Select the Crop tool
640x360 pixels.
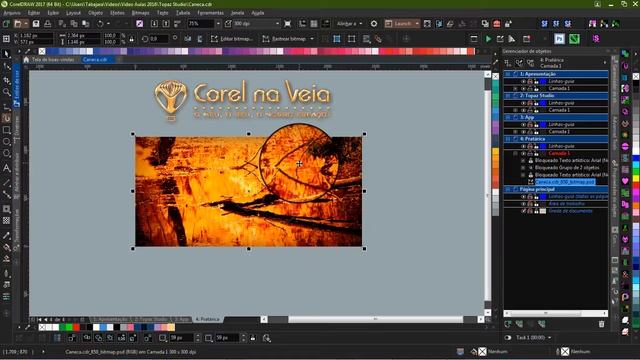[6, 80]
